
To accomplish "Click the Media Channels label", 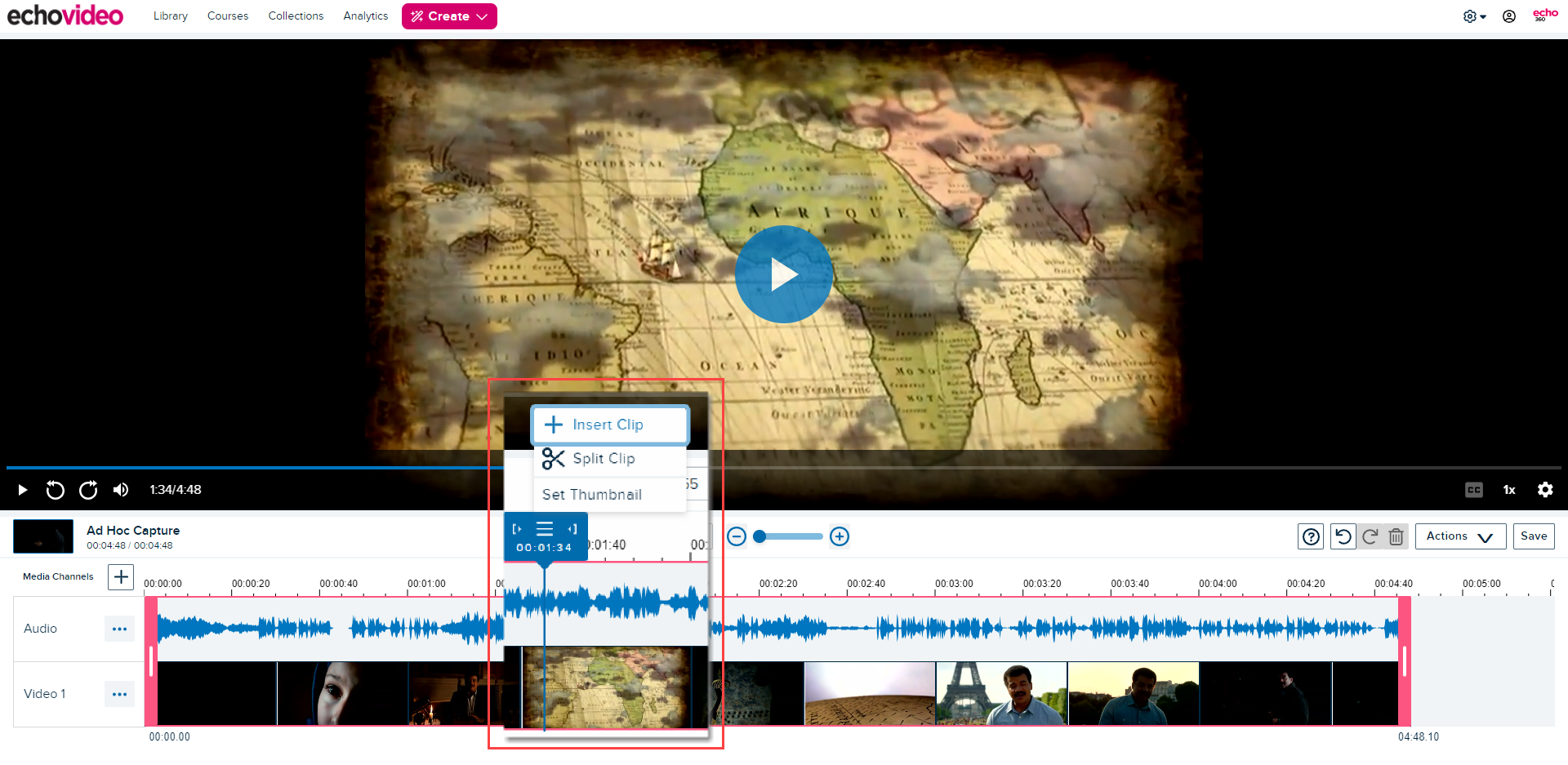I will [x=58, y=576].
